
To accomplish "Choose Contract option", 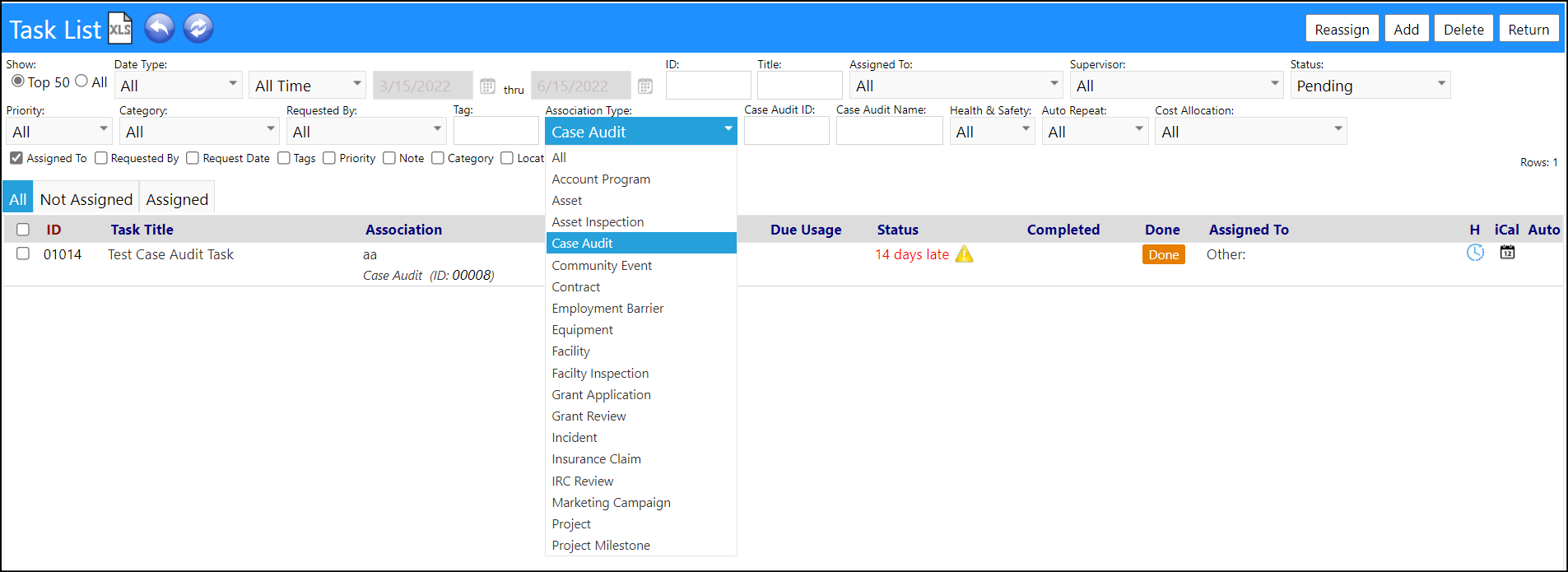I will tap(641, 286).
